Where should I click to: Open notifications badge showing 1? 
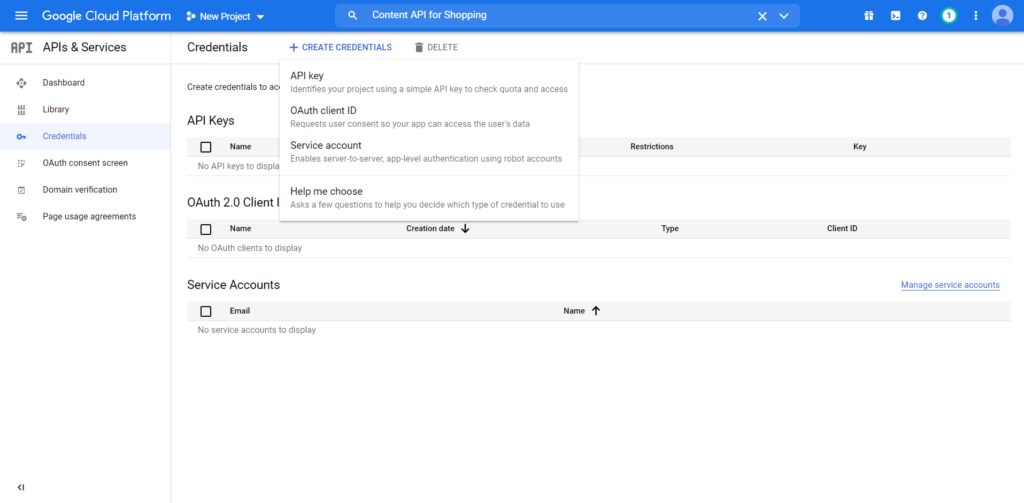coord(949,16)
